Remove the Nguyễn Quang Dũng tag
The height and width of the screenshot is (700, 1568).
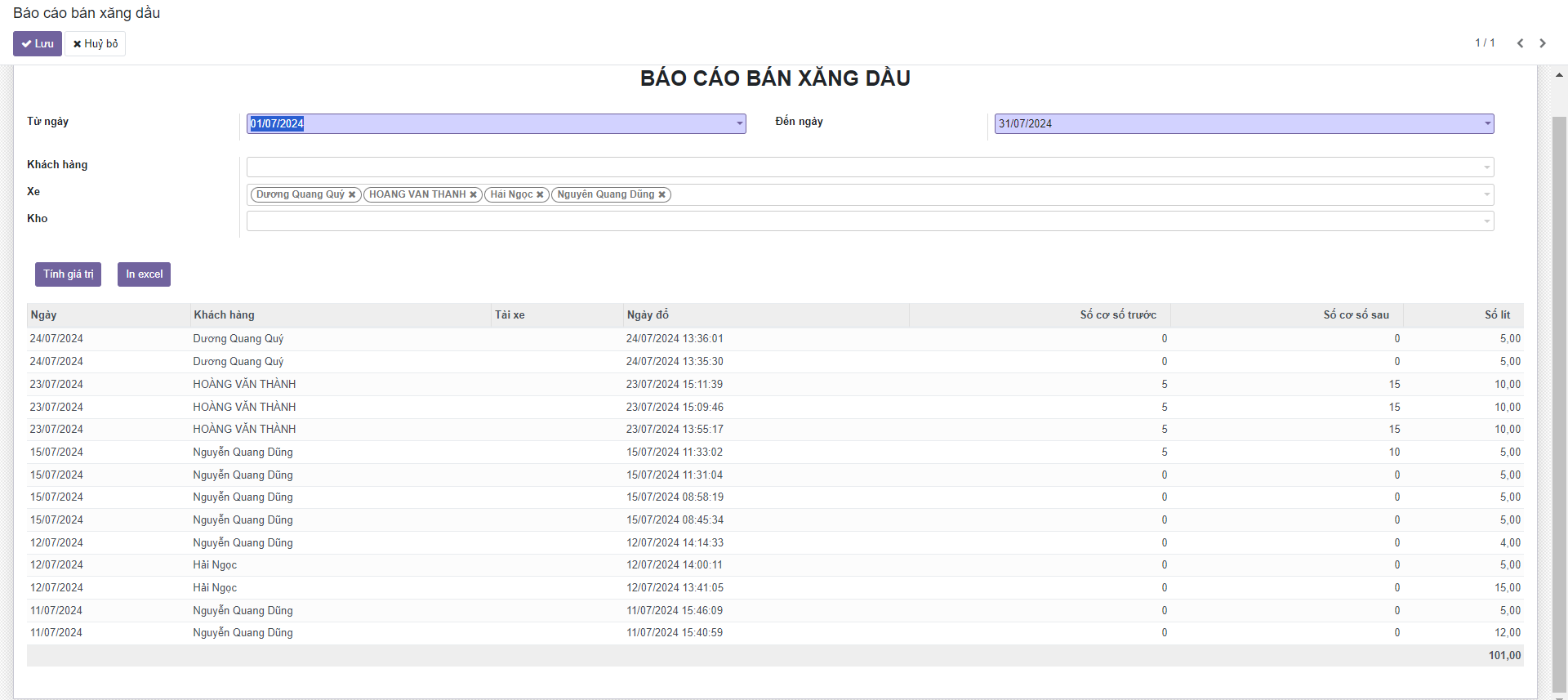click(661, 194)
